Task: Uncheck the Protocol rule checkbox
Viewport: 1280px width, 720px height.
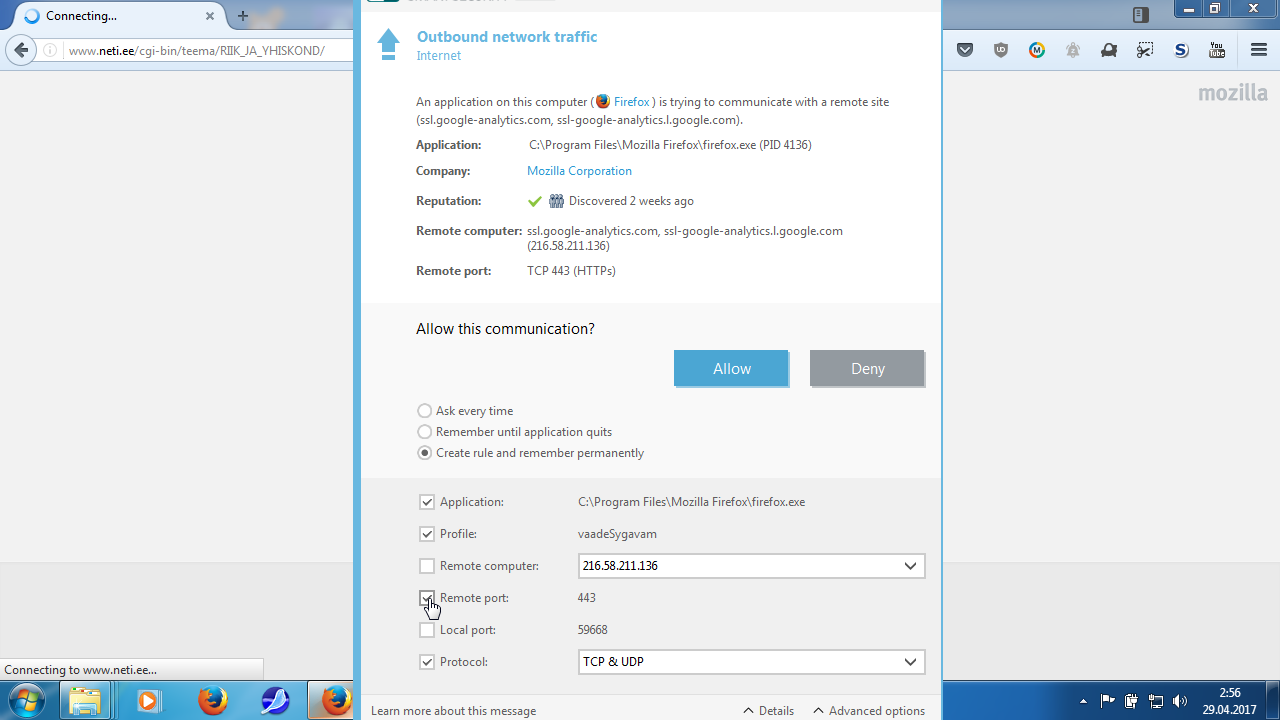Action: click(x=427, y=662)
